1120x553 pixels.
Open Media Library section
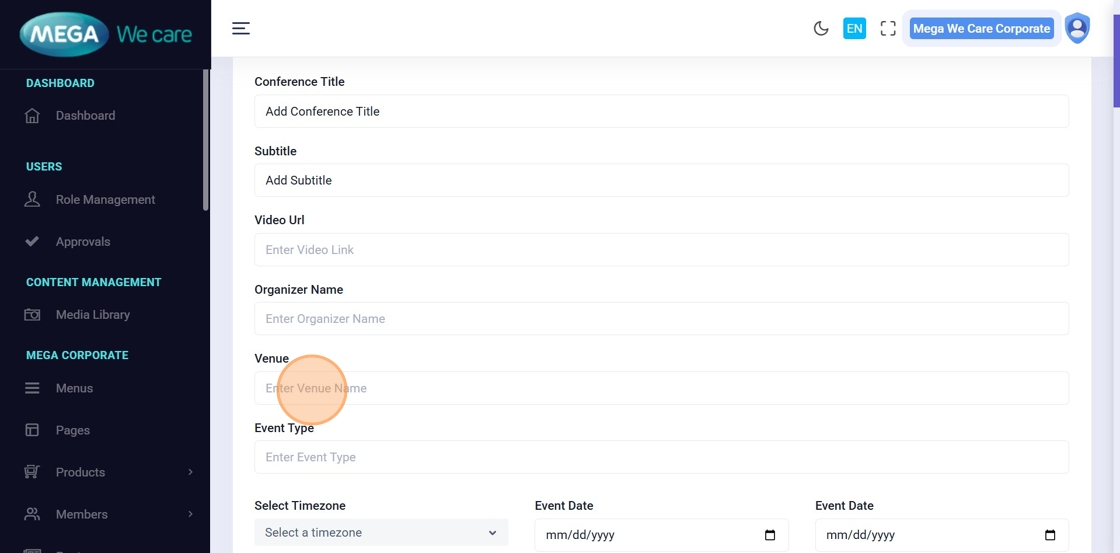(93, 315)
